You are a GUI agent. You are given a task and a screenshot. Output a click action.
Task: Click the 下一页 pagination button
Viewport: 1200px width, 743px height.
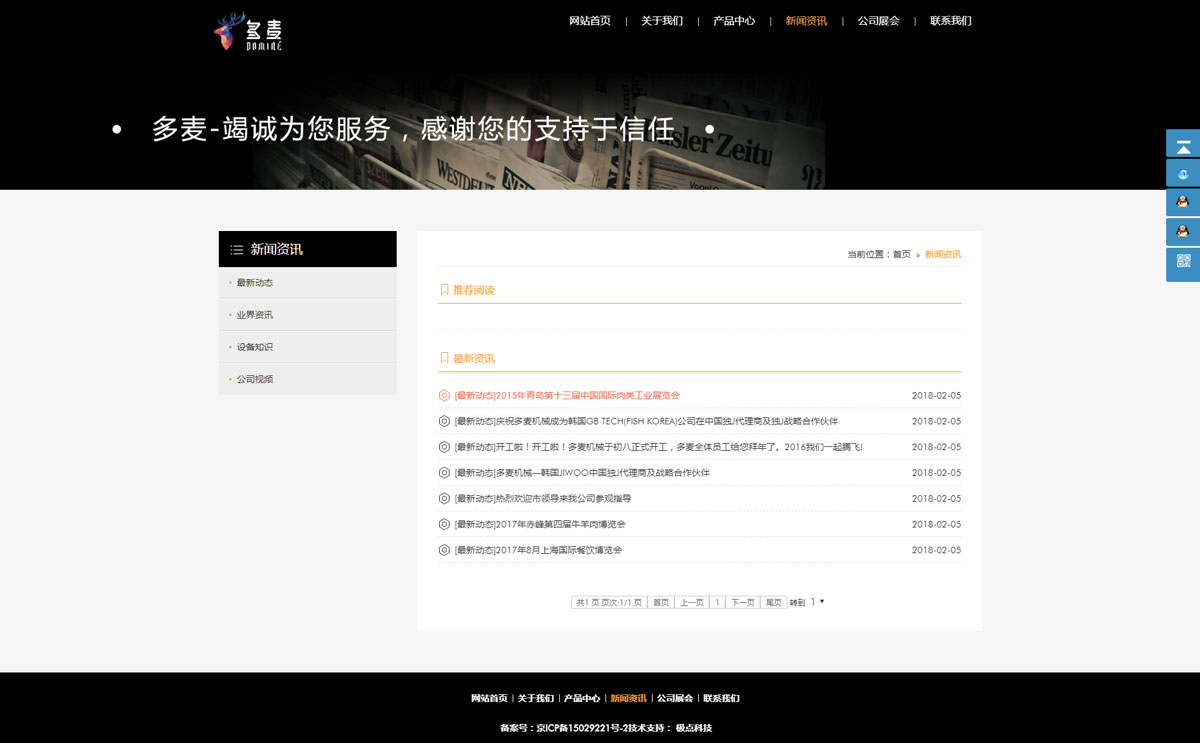[742, 602]
